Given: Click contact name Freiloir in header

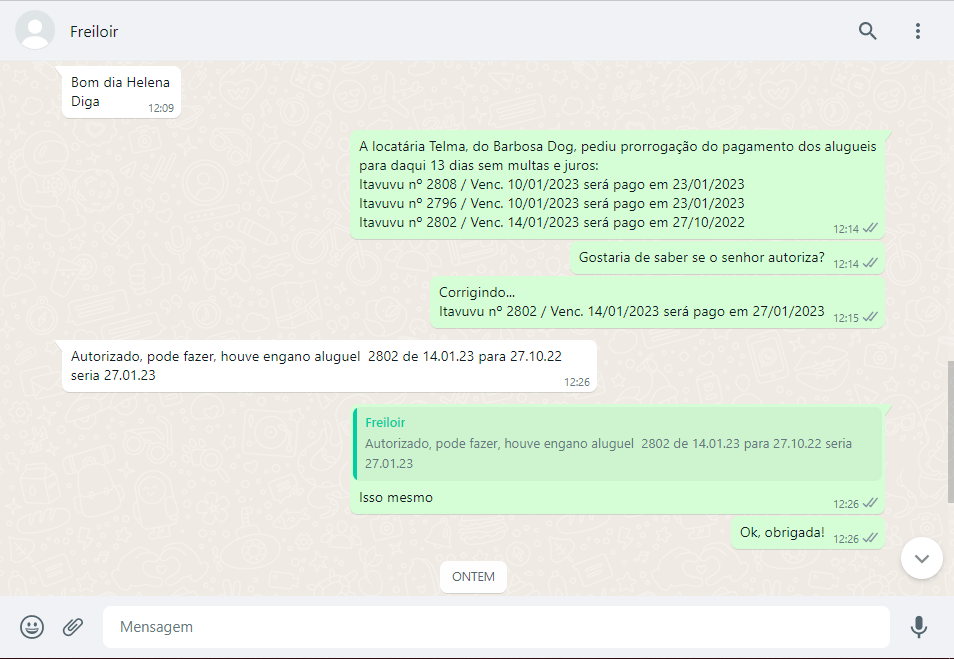Looking at the screenshot, I should click(x=94, y=31).
